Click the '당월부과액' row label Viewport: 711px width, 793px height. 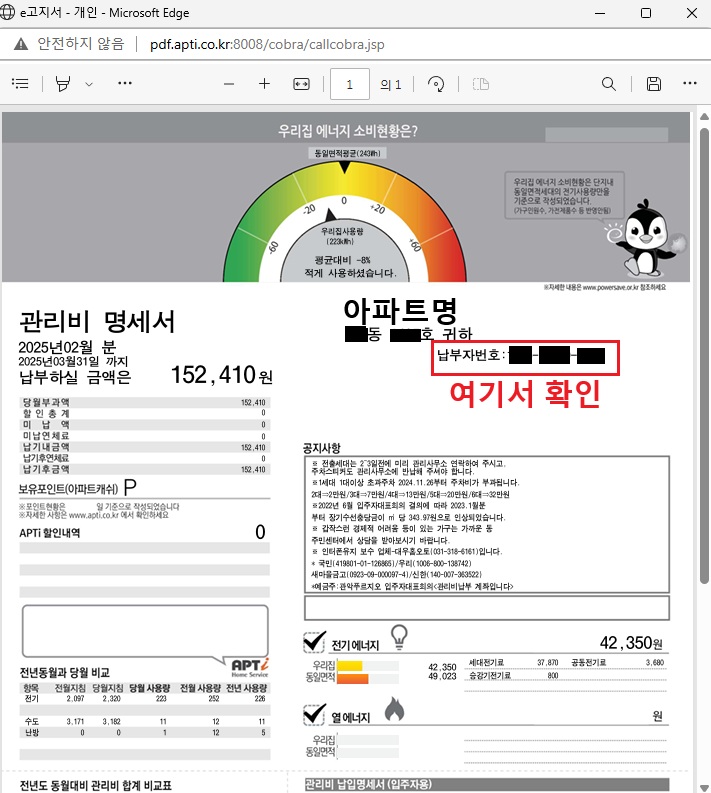[46, 403]
